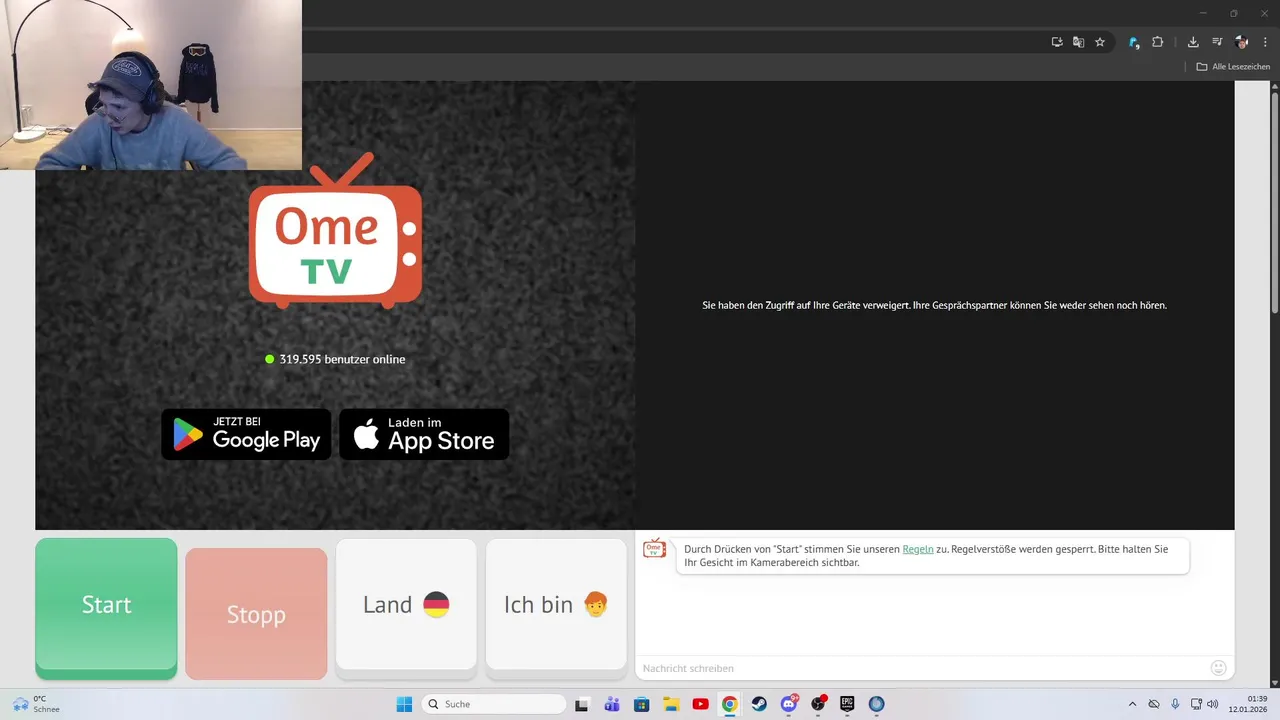Screen dimensions: 1280x720
Task: Open the Ich bin gender selector
Action: click(x=556, y=605)
